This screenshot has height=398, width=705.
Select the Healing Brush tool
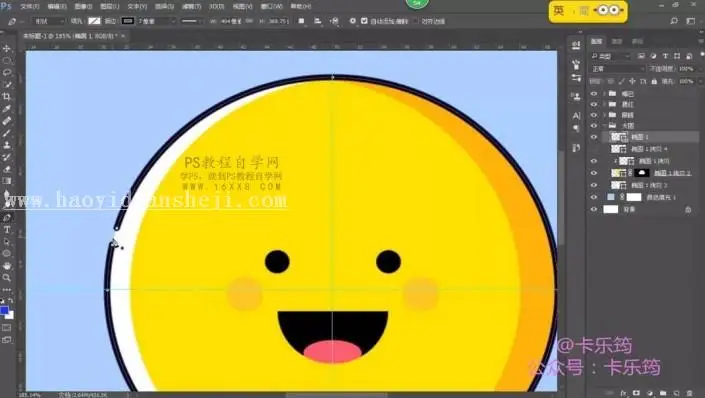[7, 121]
